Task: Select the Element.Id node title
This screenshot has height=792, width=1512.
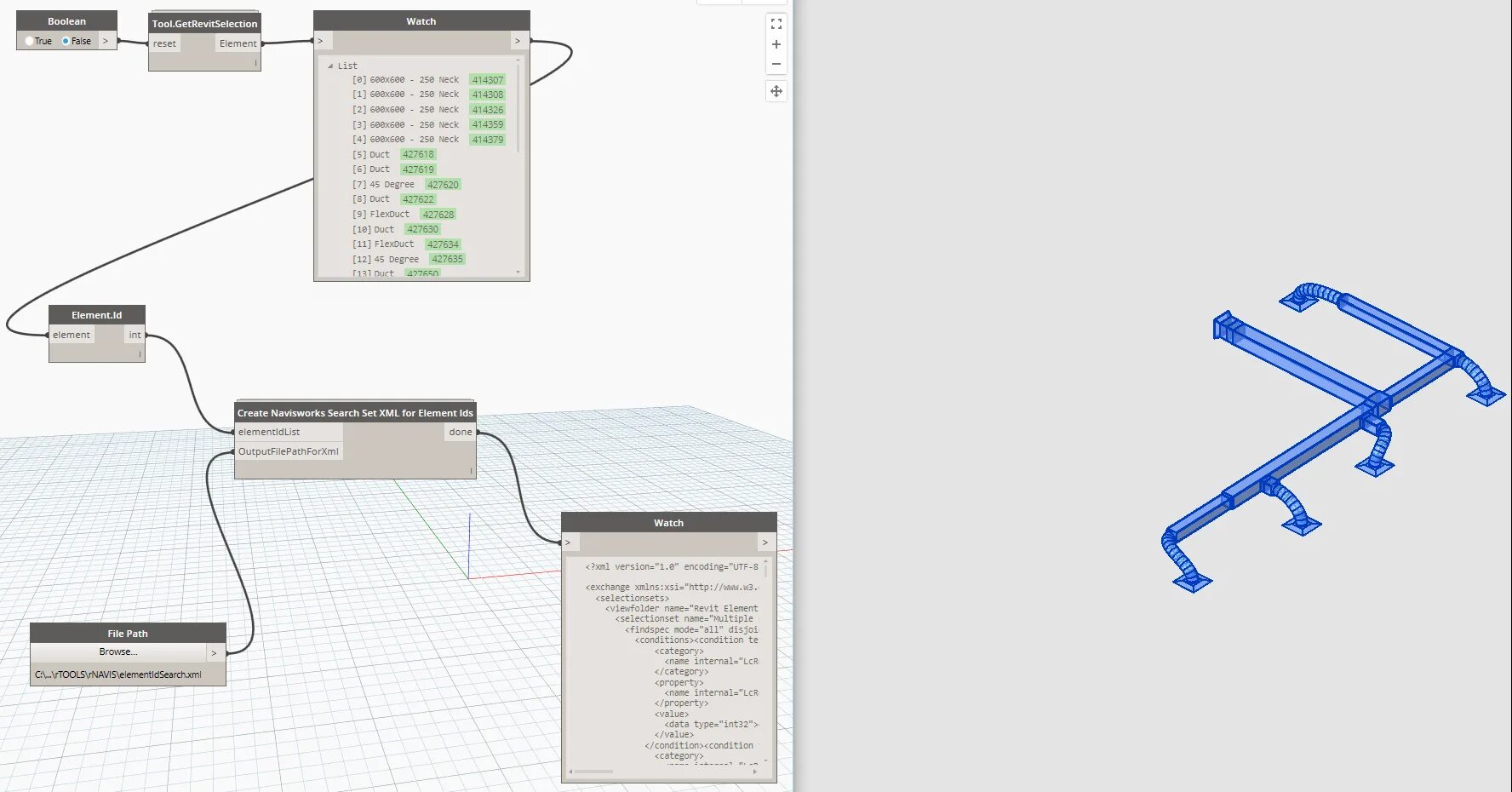Action: click(97, 315)
